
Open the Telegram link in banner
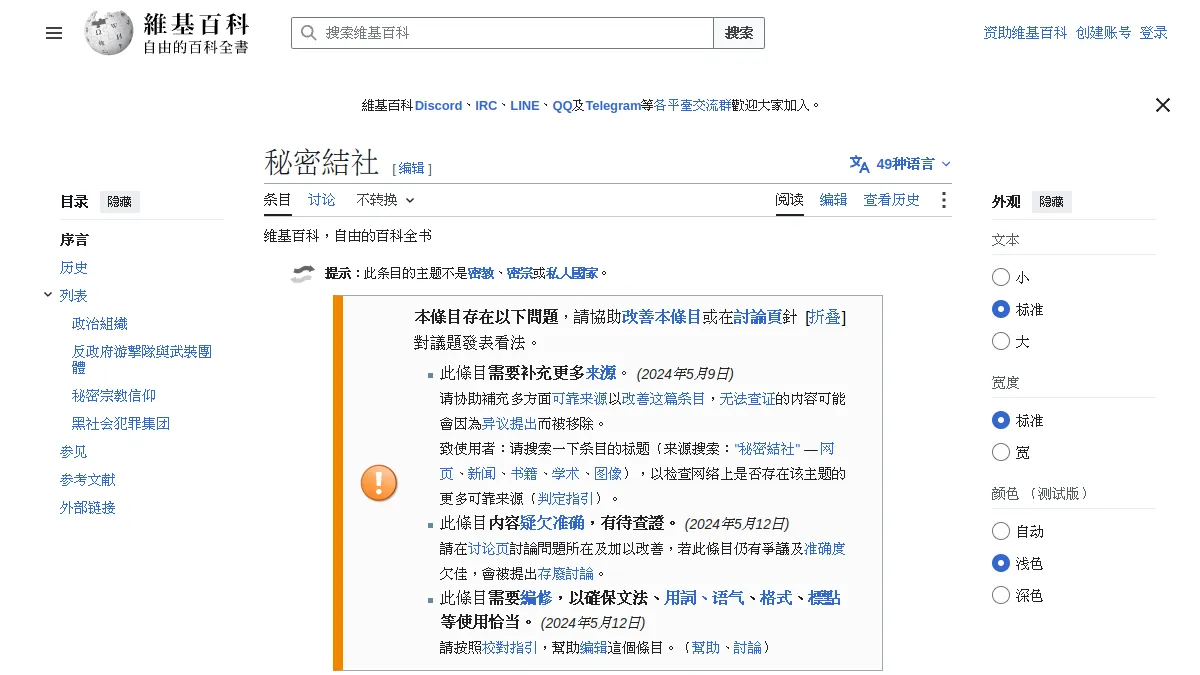613,105
